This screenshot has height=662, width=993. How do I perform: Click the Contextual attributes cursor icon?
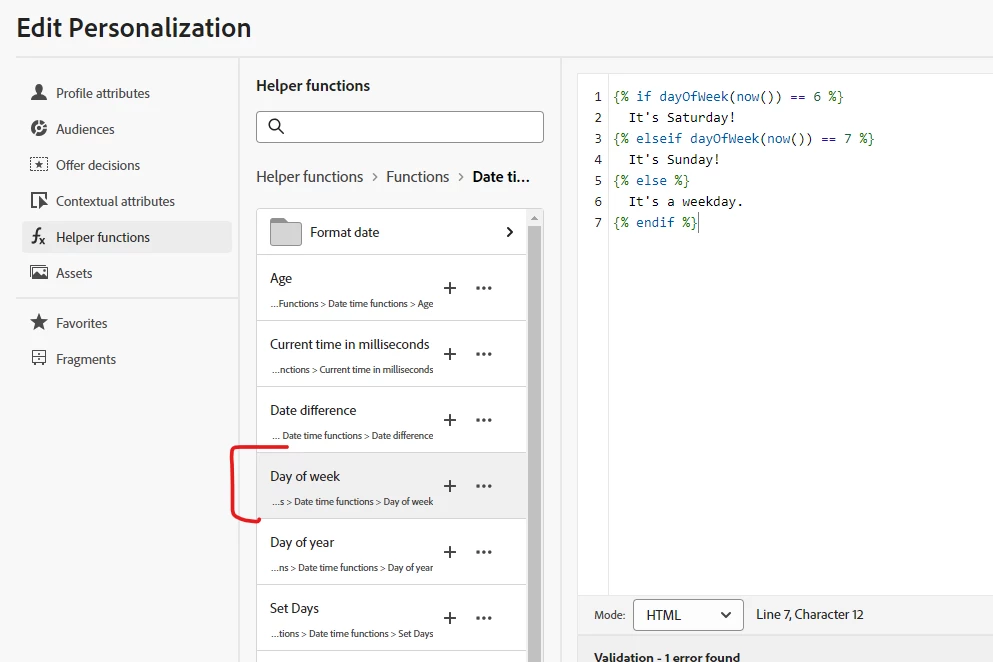pyautogui.click(x=39, y=201)
